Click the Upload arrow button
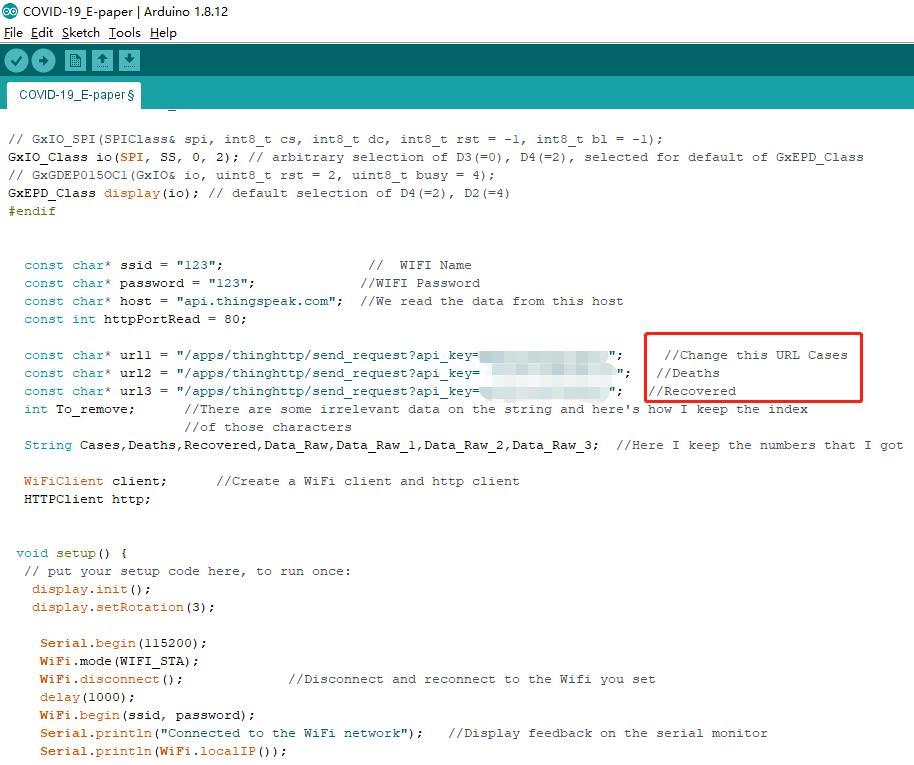Image resolution: width=914 pixels, height=765 pixels. tap(43, 60)
